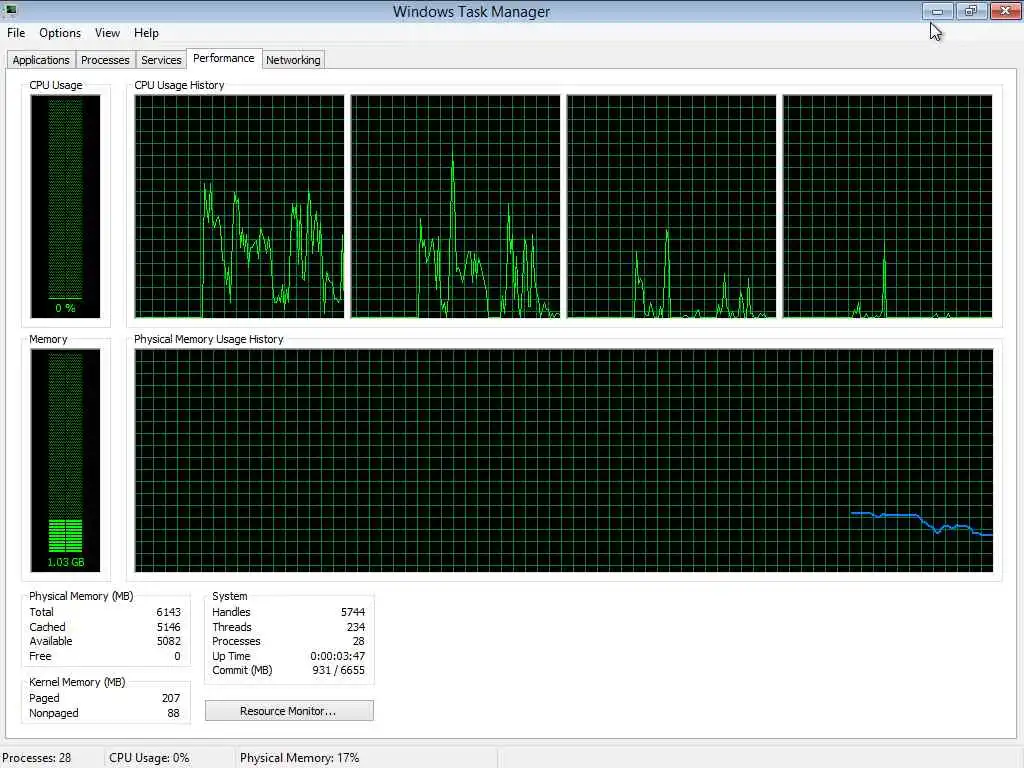Click the status bar Physical Memory: 17% entry
This screenshot has width=1024, height=768.
coord(300,758)
